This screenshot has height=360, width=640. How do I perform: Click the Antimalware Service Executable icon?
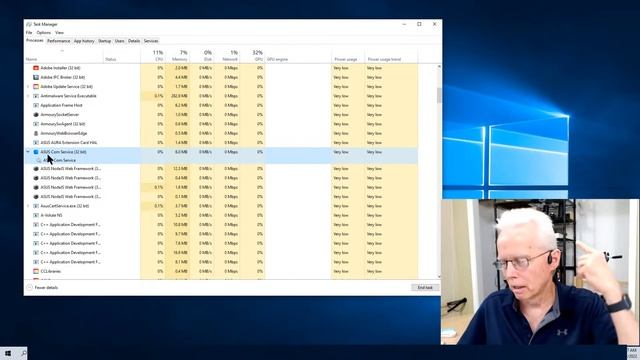point(36,96)
